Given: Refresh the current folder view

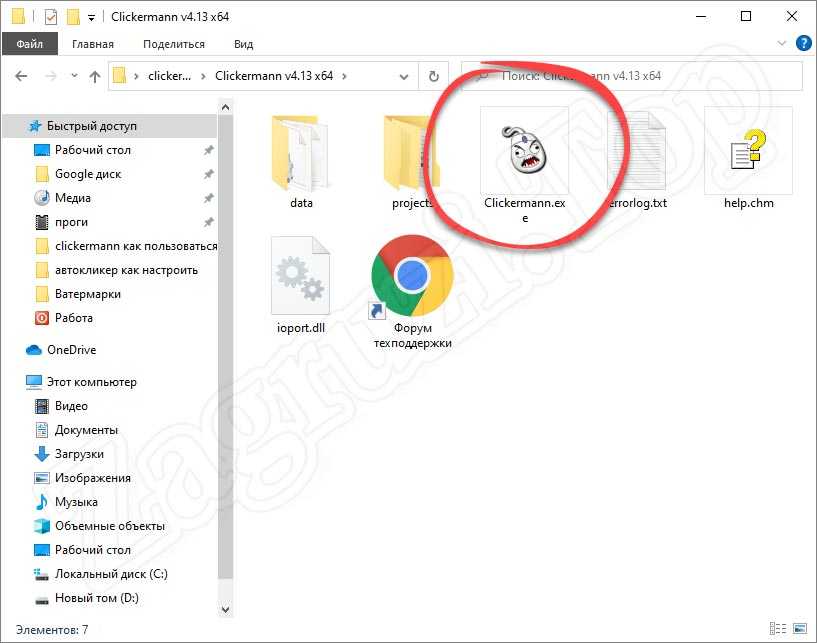Looking at the screenshot, I should [x=433, y=76].
